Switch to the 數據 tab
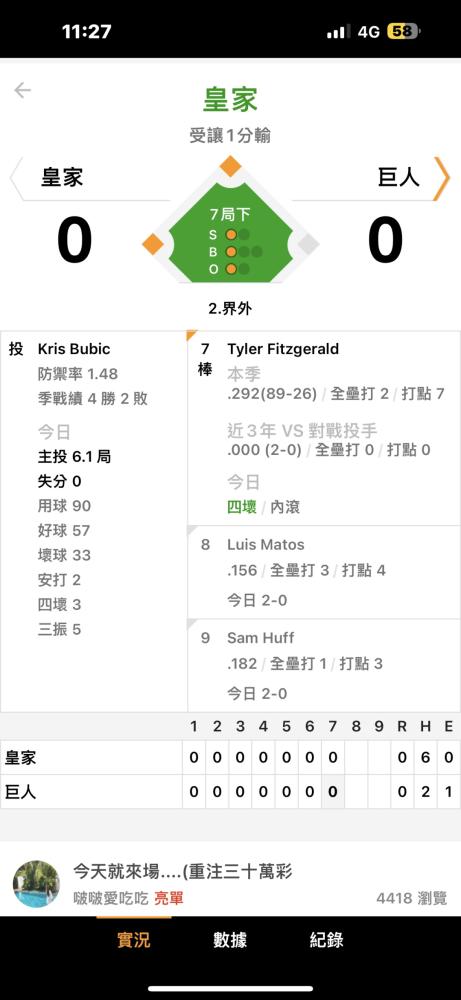The image size is (461, 1000). click(230, 939)
